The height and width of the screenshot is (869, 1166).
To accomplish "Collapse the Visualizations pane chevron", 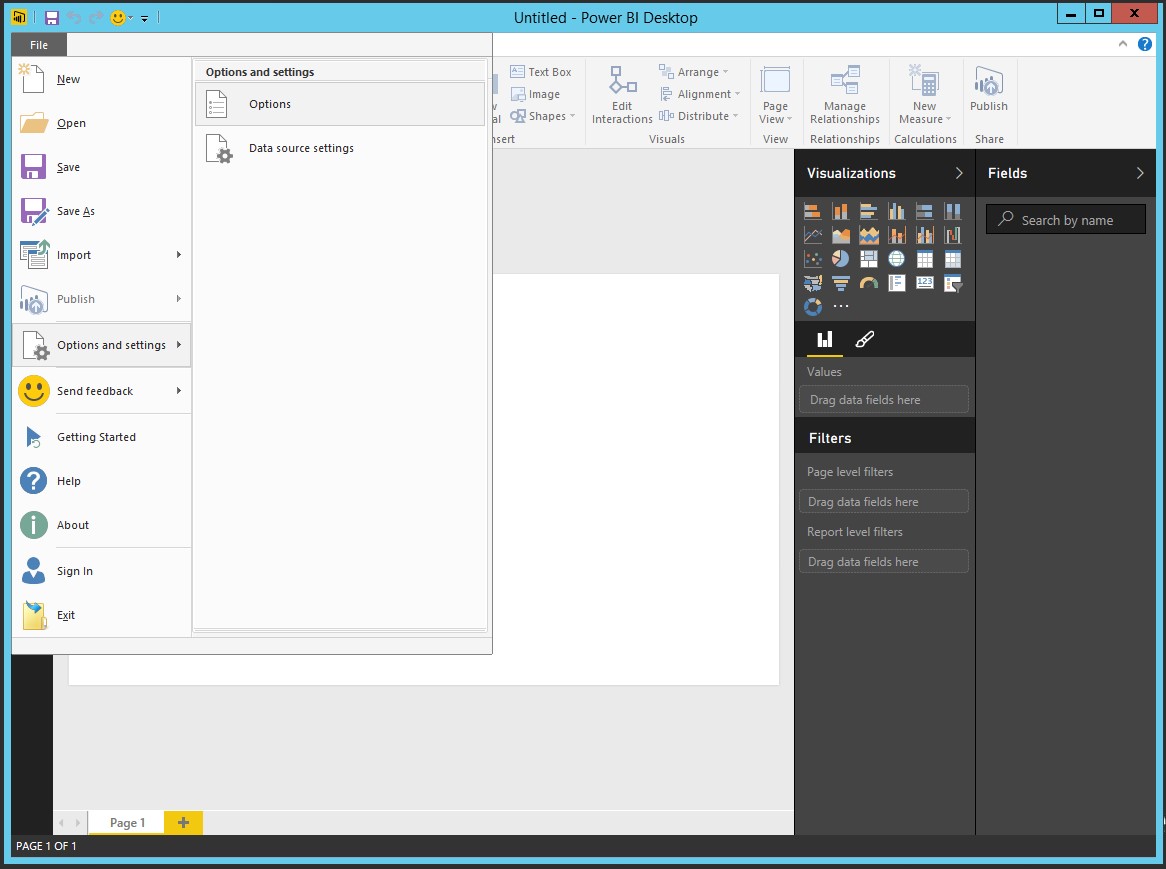I will tap(959, 173).
